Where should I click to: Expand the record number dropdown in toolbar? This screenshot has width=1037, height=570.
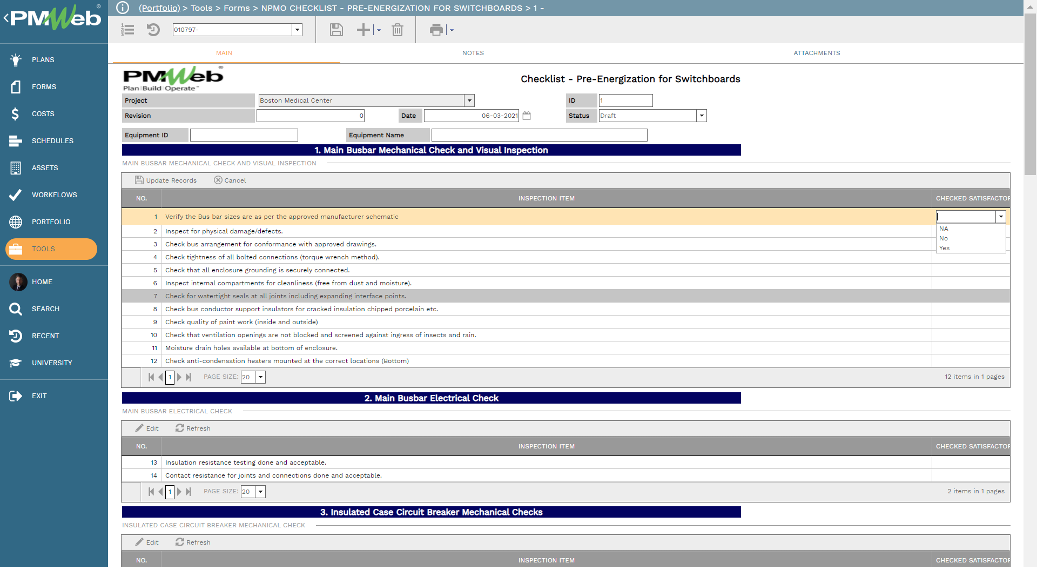point(297,30)
